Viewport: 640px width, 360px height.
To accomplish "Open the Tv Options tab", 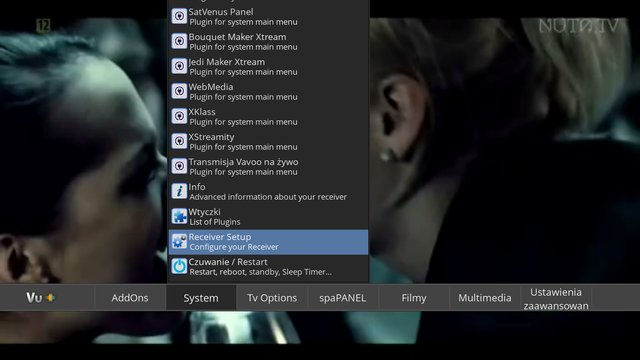I will tap(272, 298).
